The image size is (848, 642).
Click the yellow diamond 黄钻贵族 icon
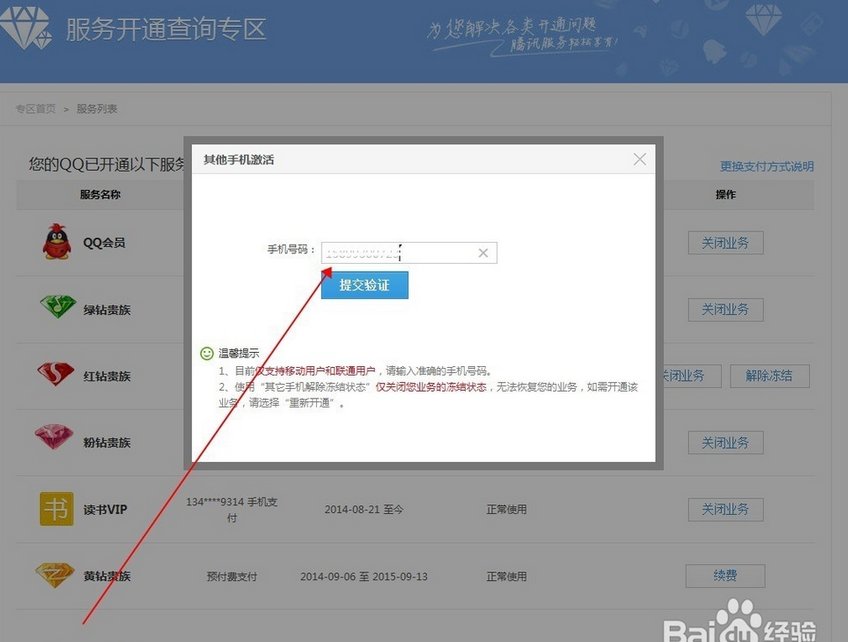point(55,575)
